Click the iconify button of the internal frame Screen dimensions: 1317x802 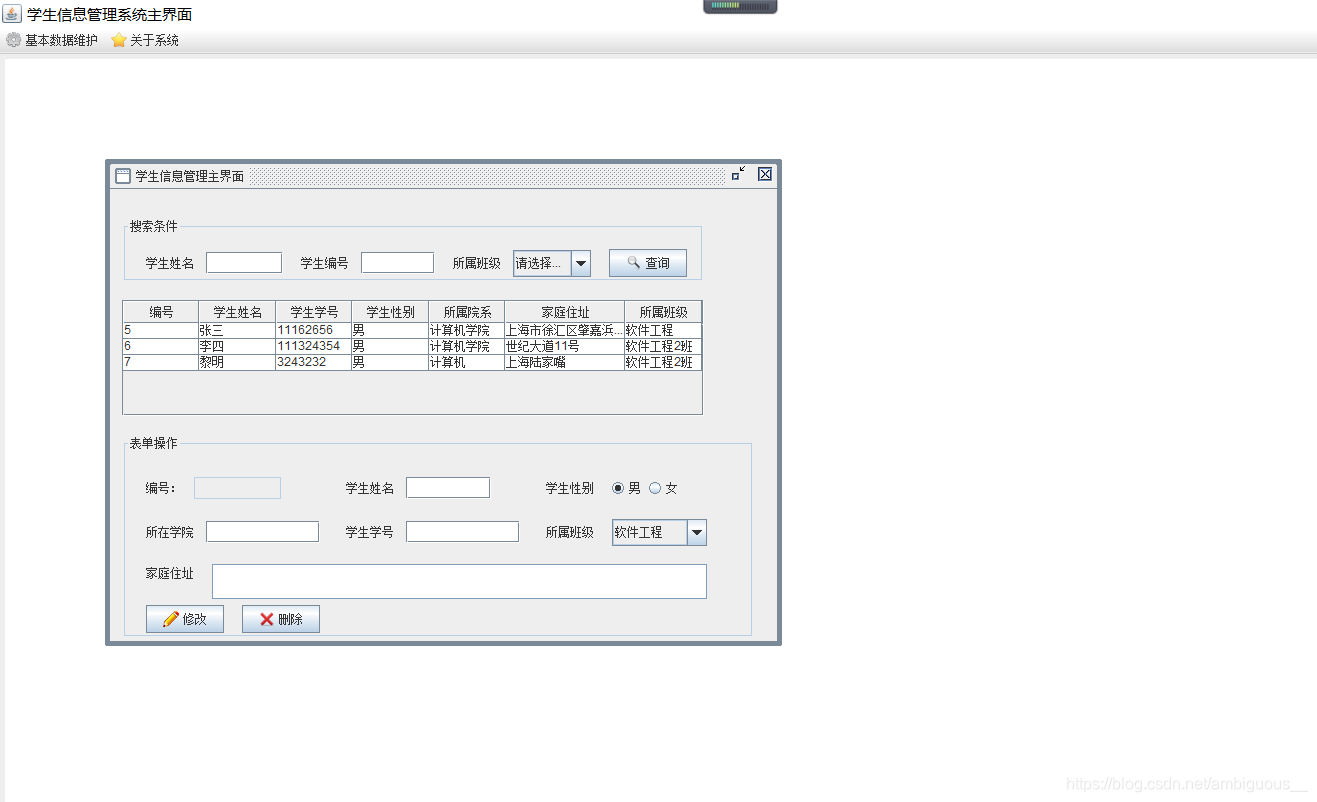point(738,174)
